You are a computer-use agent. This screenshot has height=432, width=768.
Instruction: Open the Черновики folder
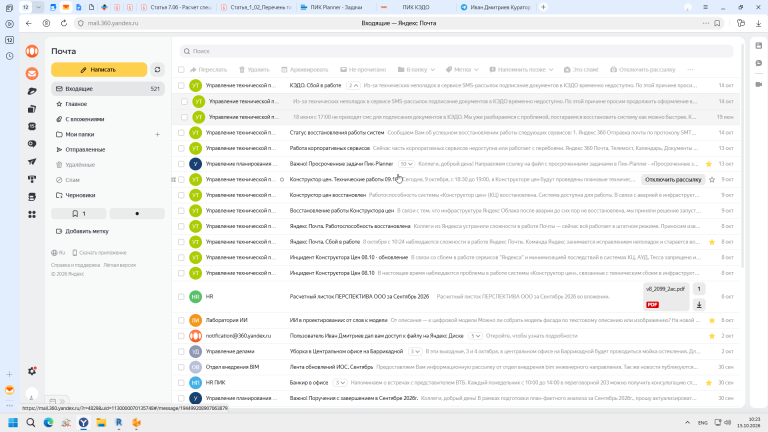click(80, 195)
